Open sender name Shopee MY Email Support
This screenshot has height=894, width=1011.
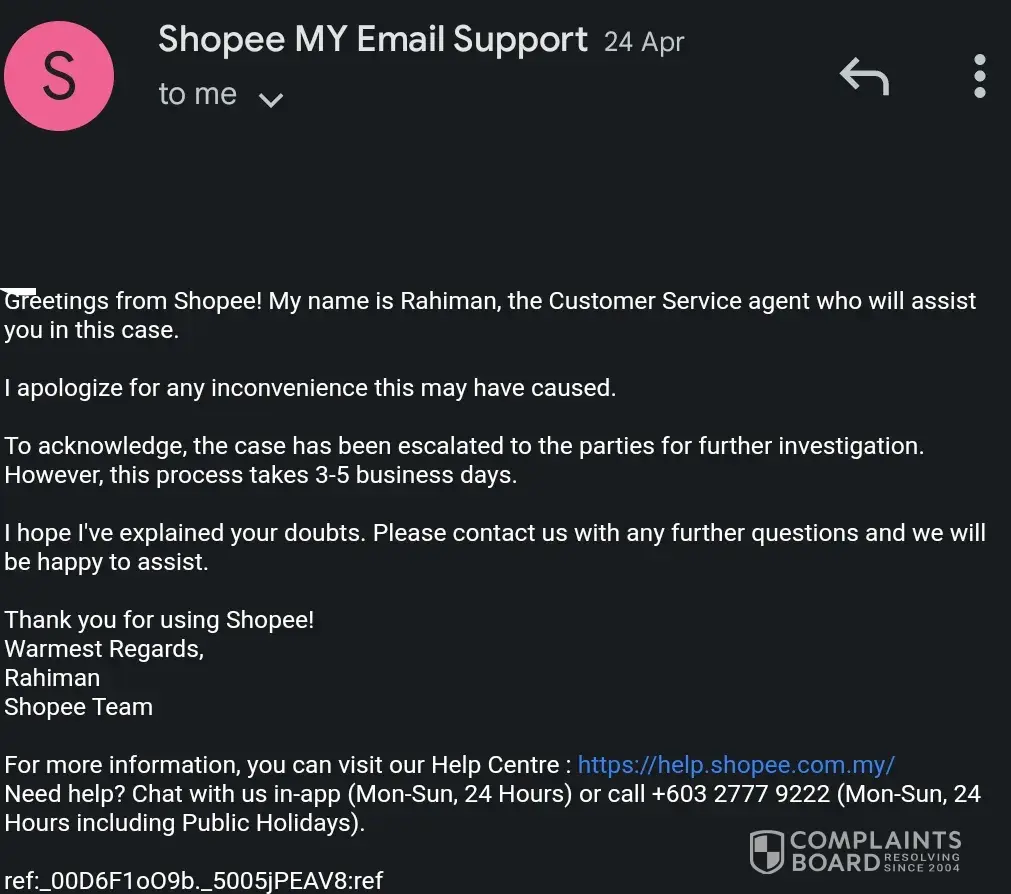click(x=372, y=40)
